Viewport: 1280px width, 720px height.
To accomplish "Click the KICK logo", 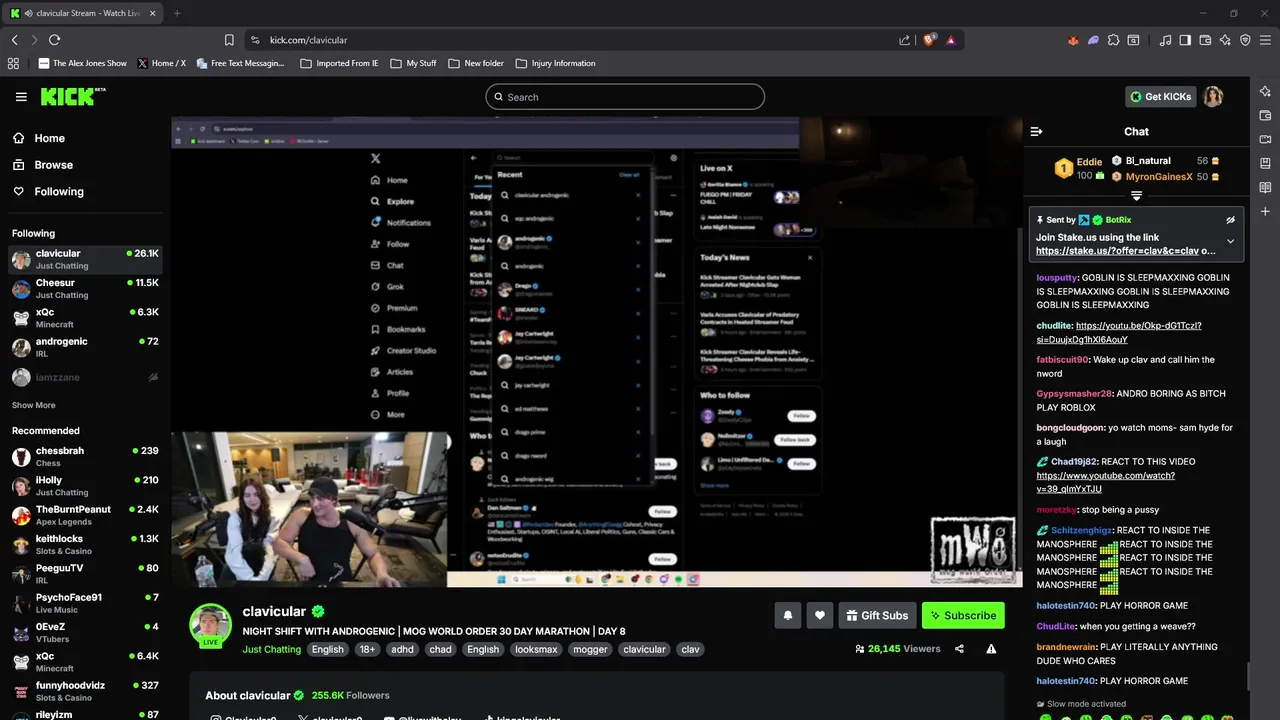I will 72,96.
